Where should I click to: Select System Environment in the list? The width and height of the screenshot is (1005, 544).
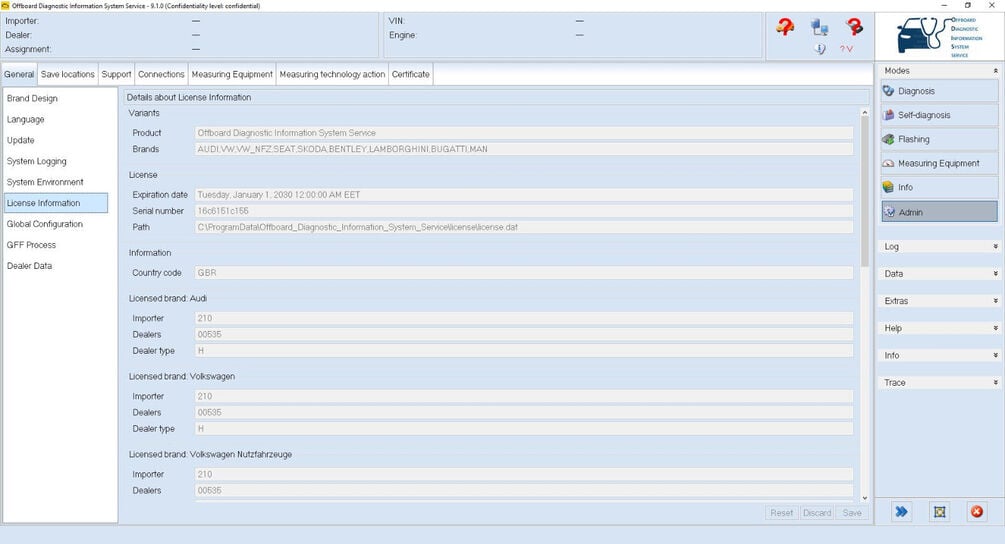[x=56, y=182]
